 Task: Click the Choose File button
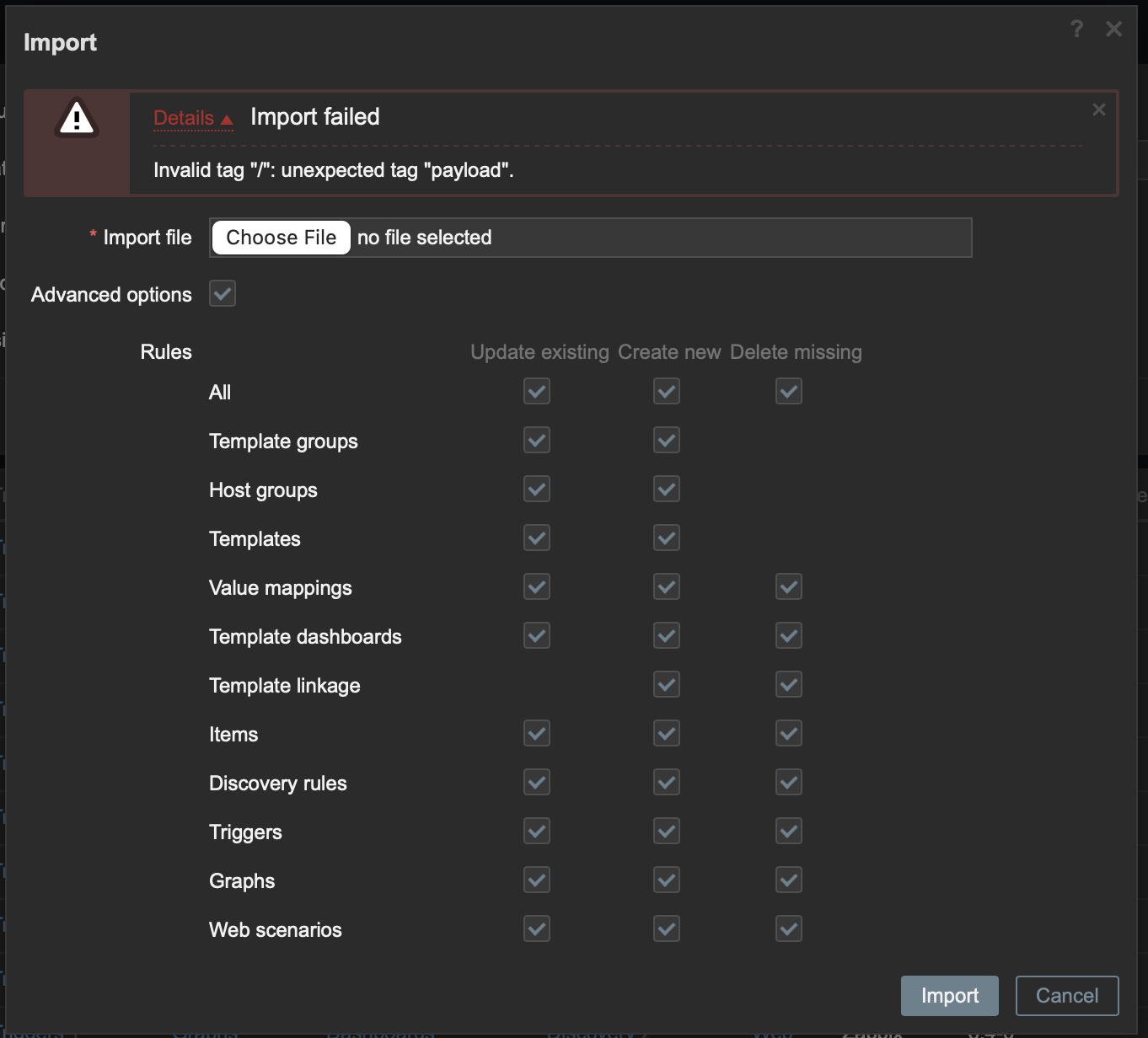tap(281, 238)
